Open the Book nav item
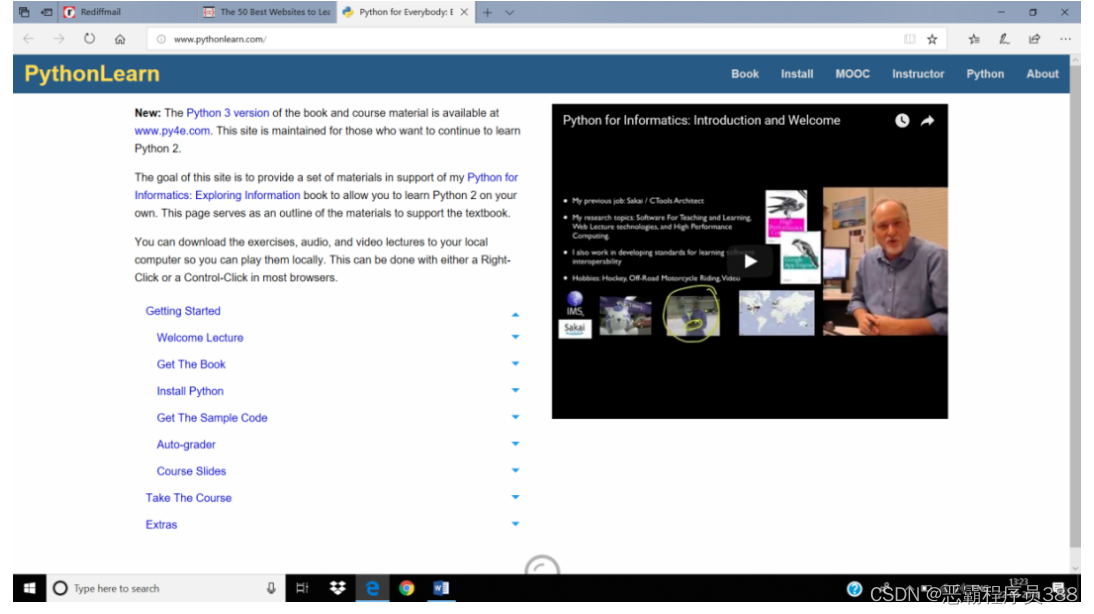 744,74
